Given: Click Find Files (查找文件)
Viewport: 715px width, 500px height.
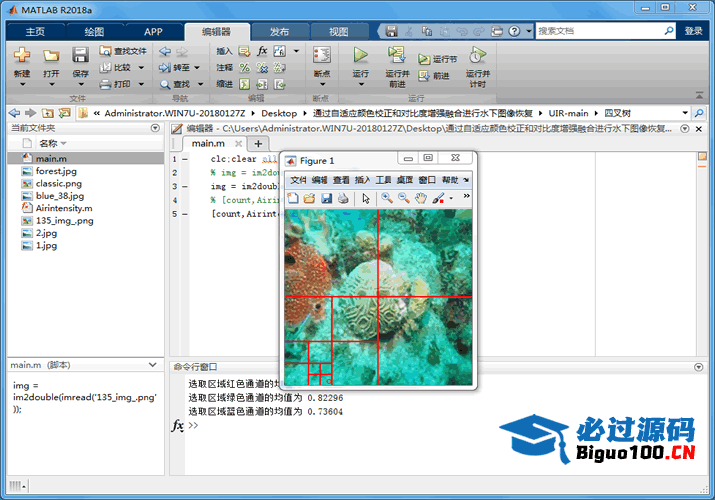Looking at the screenshot, I should click(x=123, y=51).
